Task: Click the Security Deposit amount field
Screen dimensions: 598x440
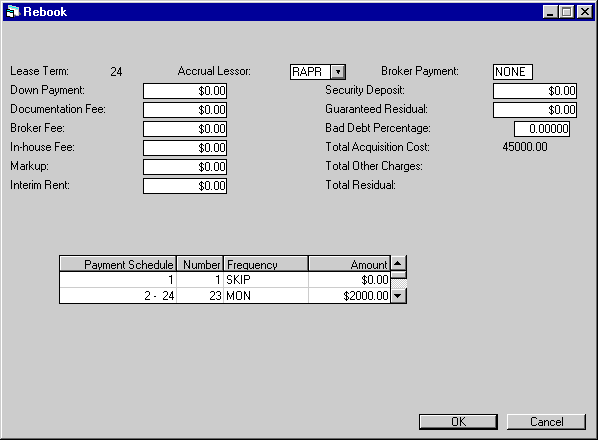Action: pos(535,91)
